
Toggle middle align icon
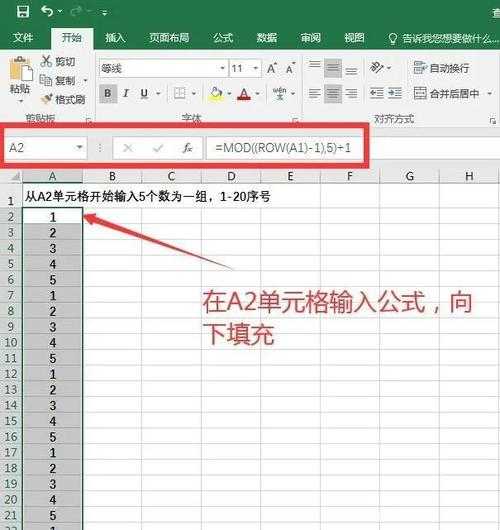click(x=333, y=68)
